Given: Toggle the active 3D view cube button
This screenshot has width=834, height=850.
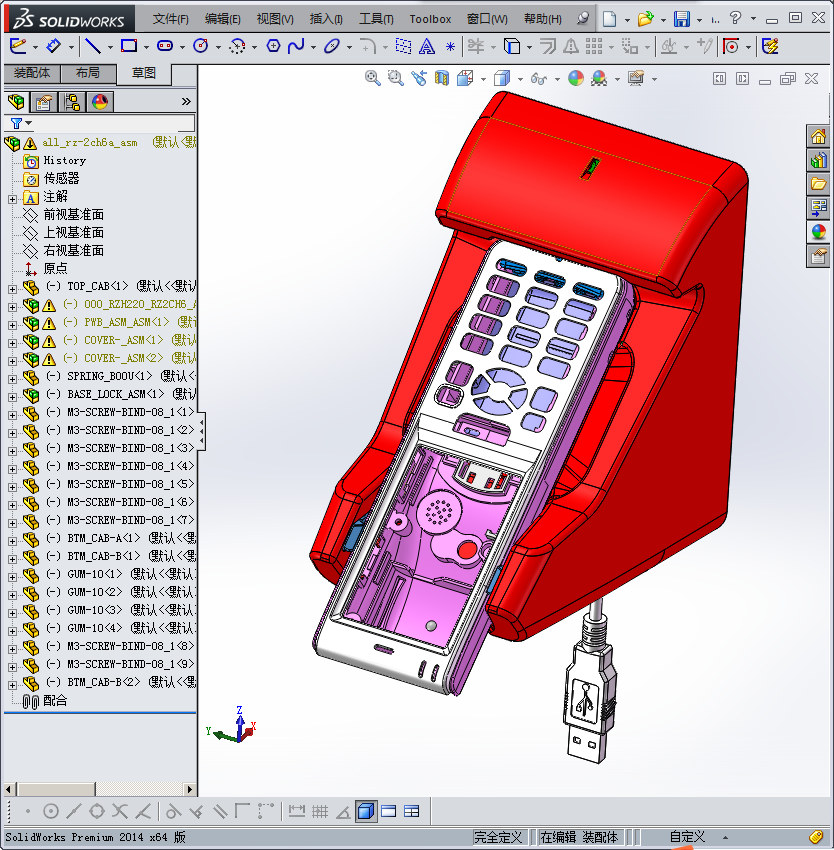Looking at the screenshot, I should [x=367, y=811].
